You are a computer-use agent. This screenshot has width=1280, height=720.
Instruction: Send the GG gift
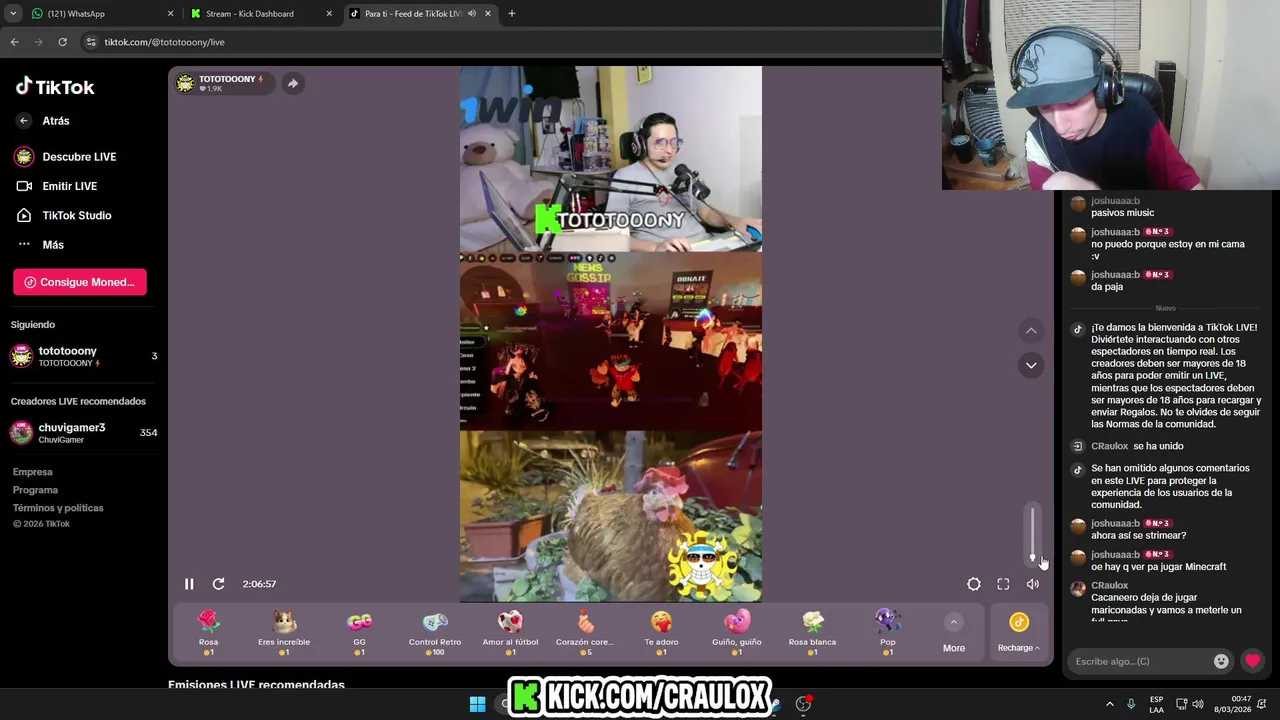pos(359,632)
